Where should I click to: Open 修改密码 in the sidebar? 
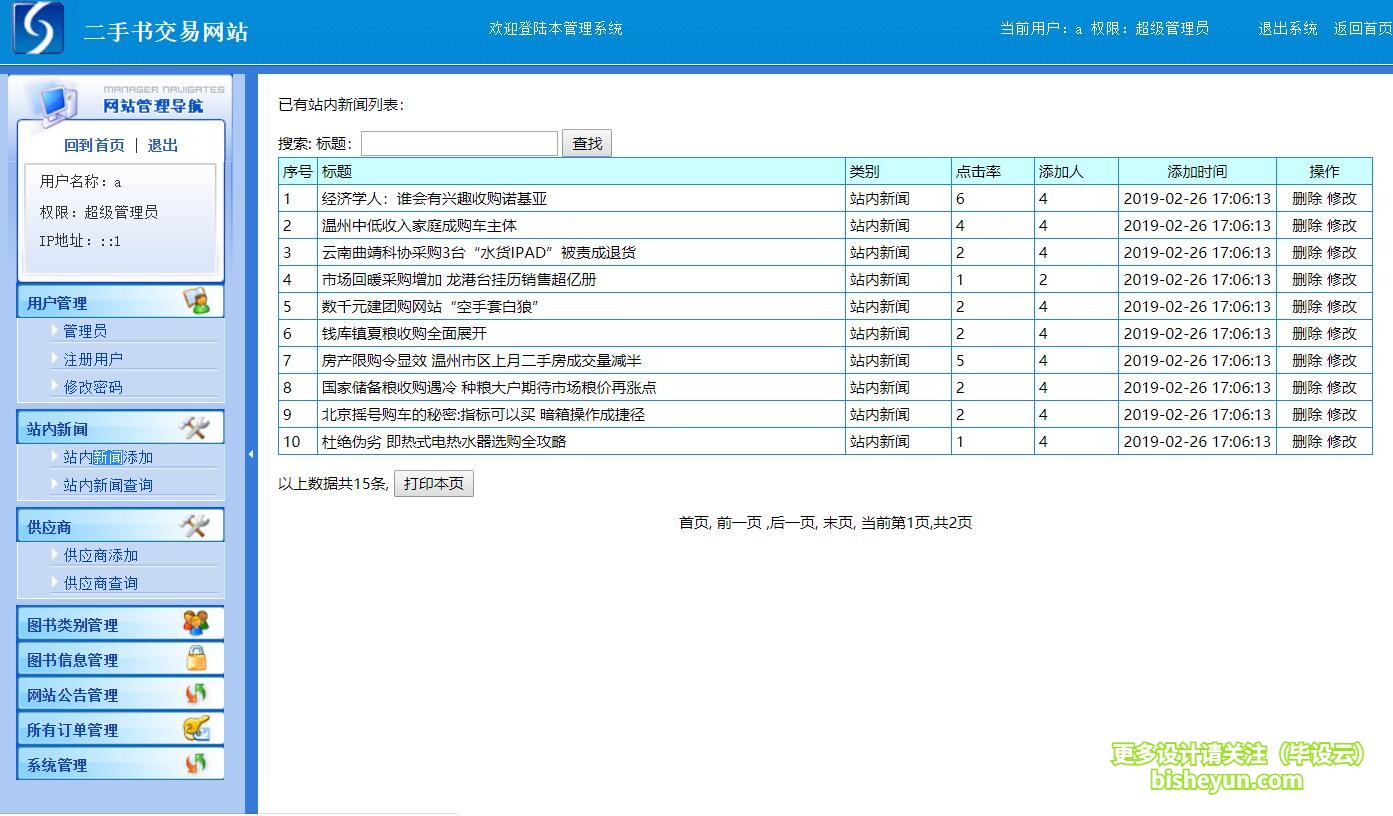click(x=93, y=387)
